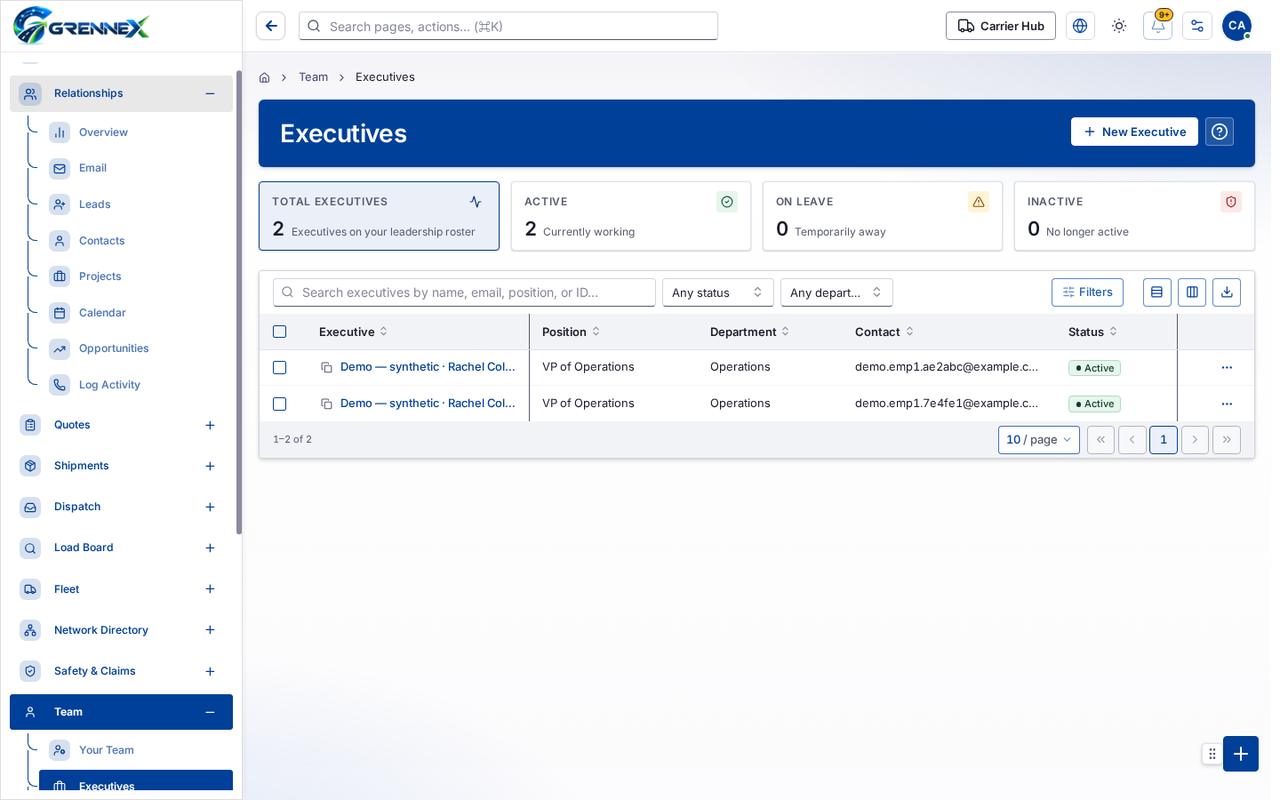Expand the Fleet sidebar section
Screen dimensions: 1280x800
[210, 589]
